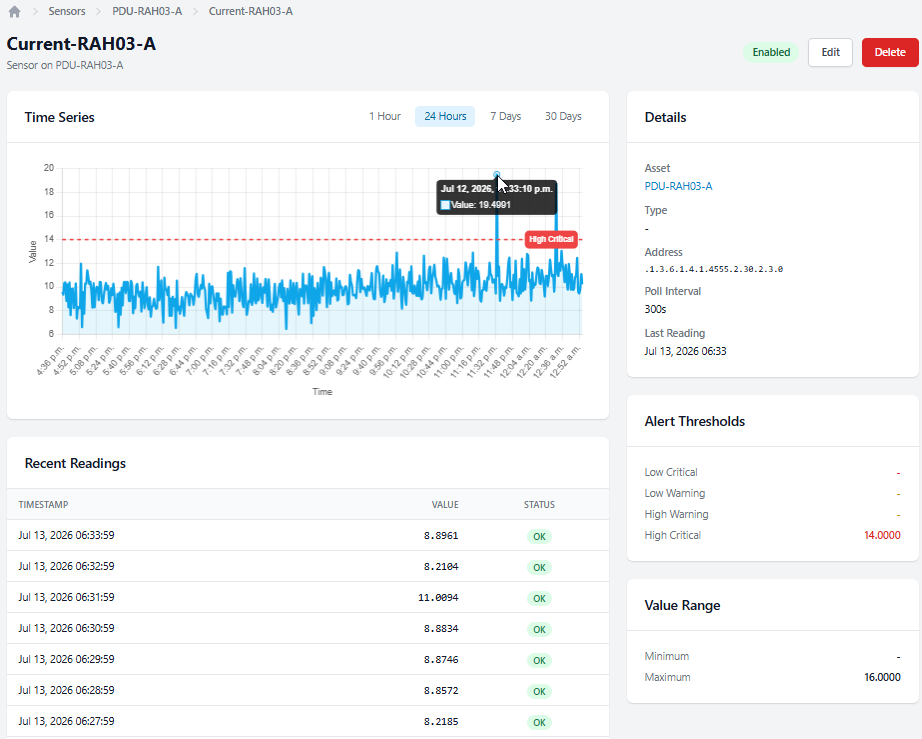Click the value 8.8961
This screenshot has width=922, height=739.
pos(441,536)
